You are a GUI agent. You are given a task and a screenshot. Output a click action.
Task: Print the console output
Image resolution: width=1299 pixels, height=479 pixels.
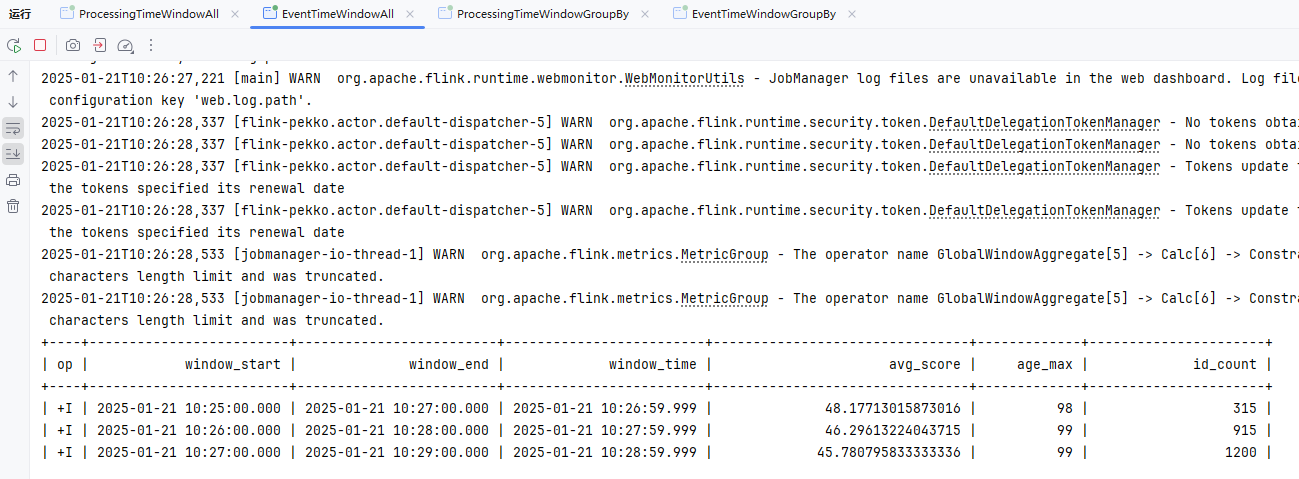pos(13,180)
